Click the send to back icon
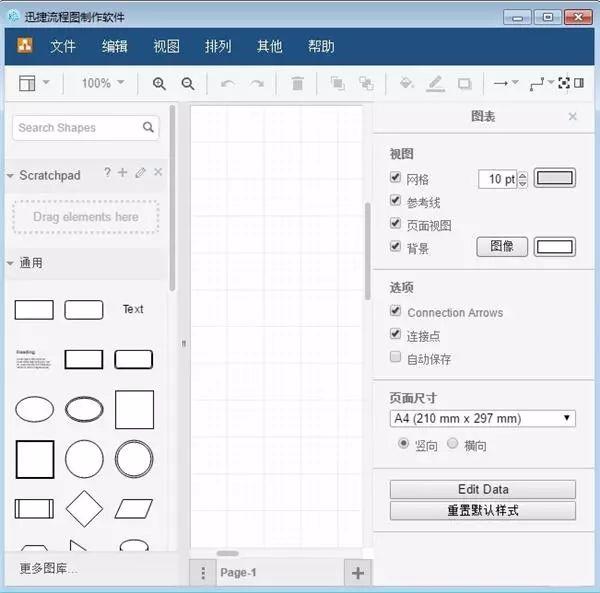Screen dimensions: 600x593 click(366, 83)
